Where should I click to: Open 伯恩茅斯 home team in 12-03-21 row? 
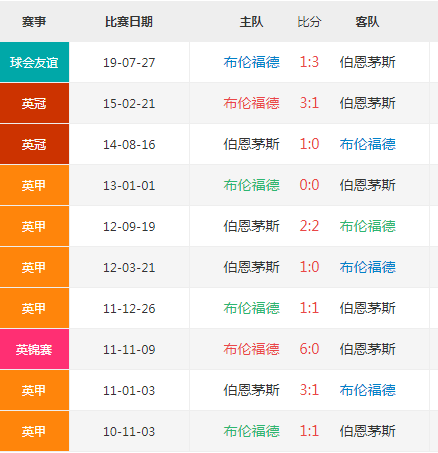tap(252, 267)
